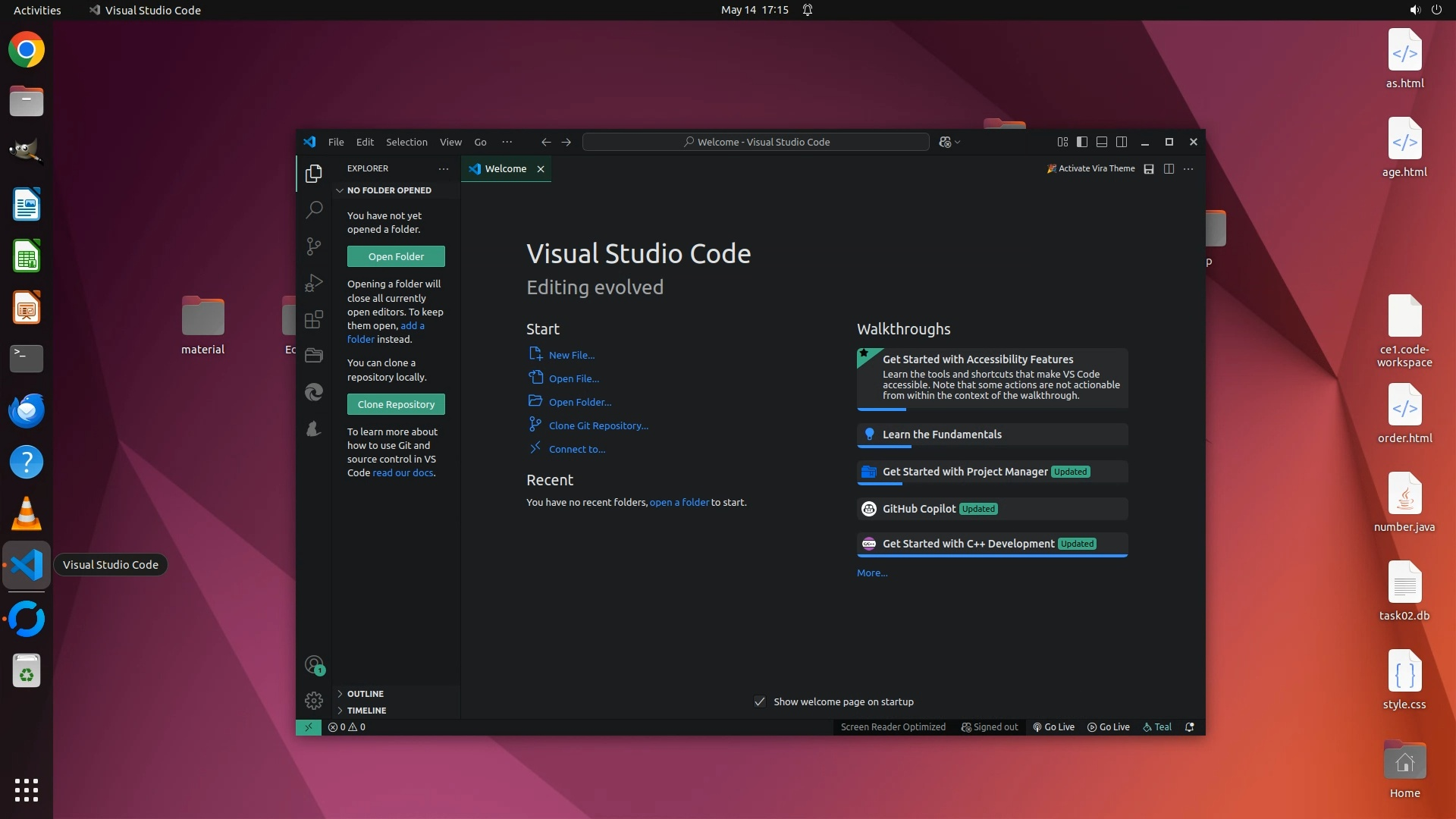The height and width of the screenshot is (819, 1456).
Task: Open the Extensions view icon
Action: point(314,319)
